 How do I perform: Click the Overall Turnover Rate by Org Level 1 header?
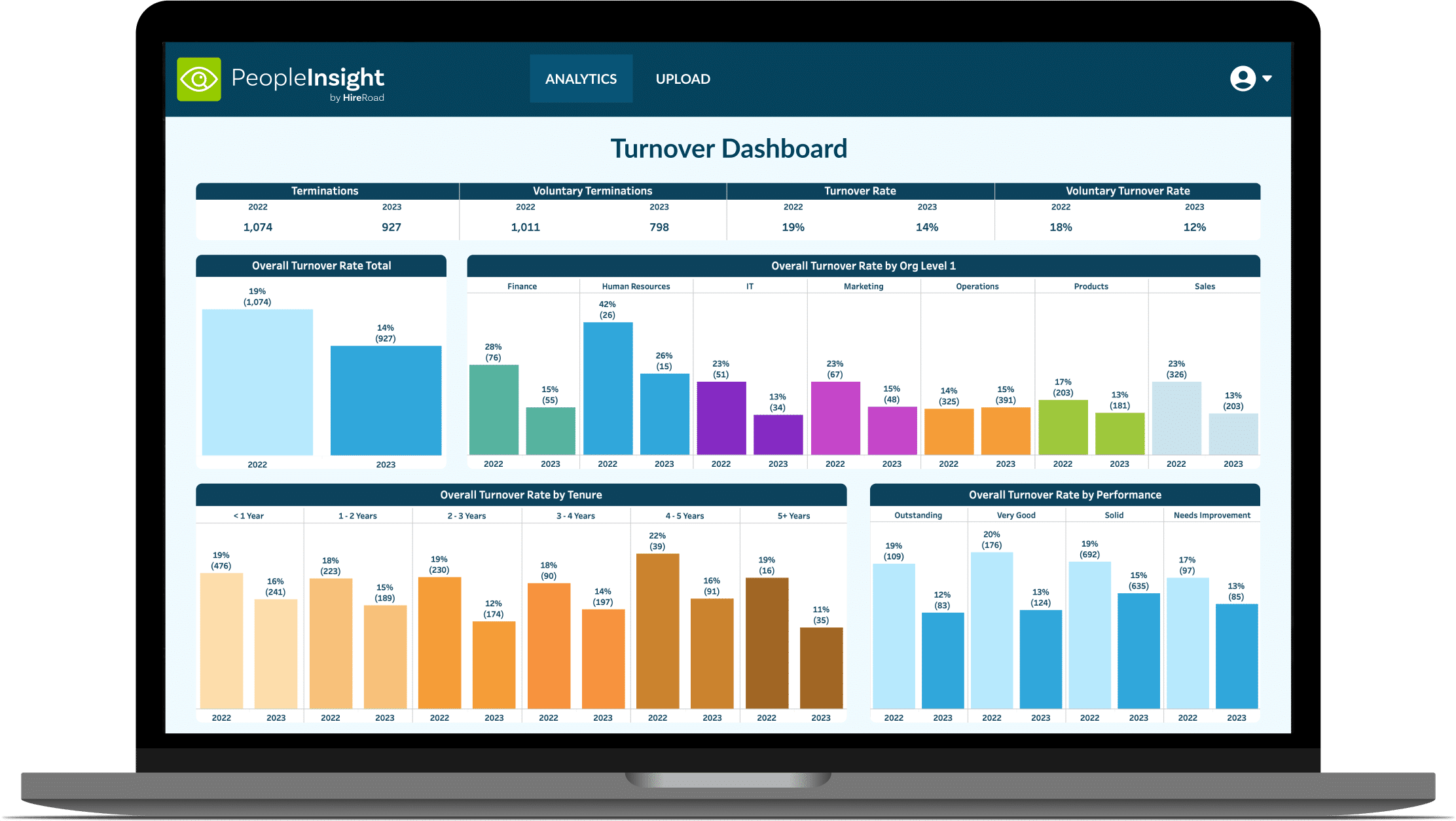864,266
